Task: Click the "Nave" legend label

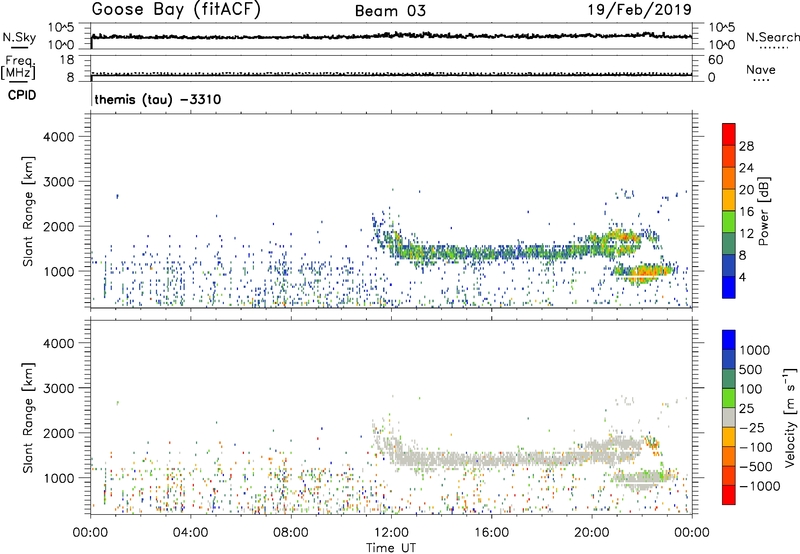Action: [x=761, y=70]
